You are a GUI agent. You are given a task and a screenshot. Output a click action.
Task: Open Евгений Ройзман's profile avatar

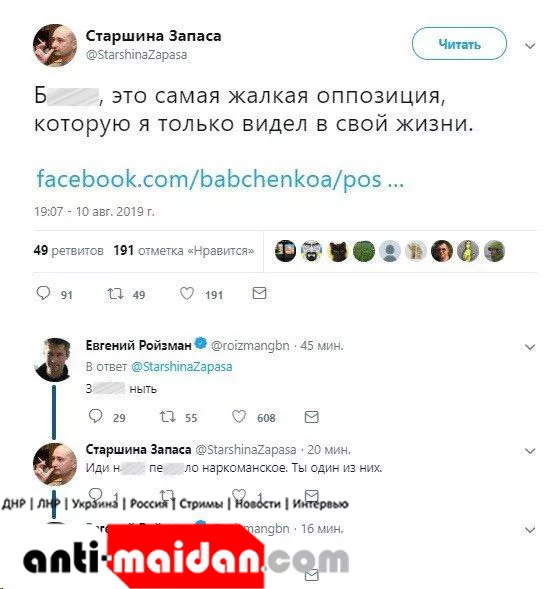click(55, 359)
